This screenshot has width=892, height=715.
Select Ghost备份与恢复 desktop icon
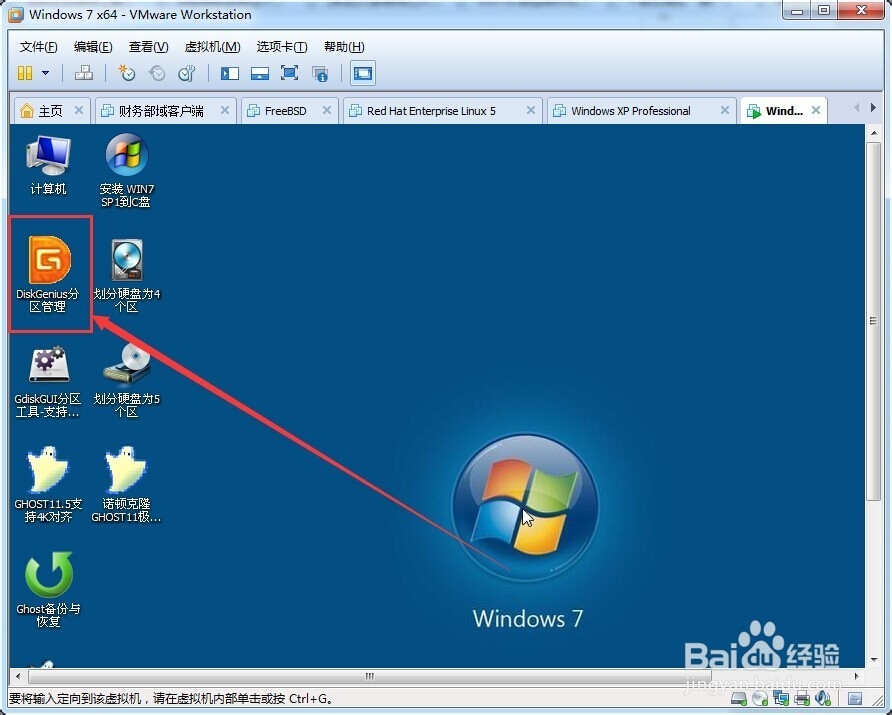(x=48, y=589)
